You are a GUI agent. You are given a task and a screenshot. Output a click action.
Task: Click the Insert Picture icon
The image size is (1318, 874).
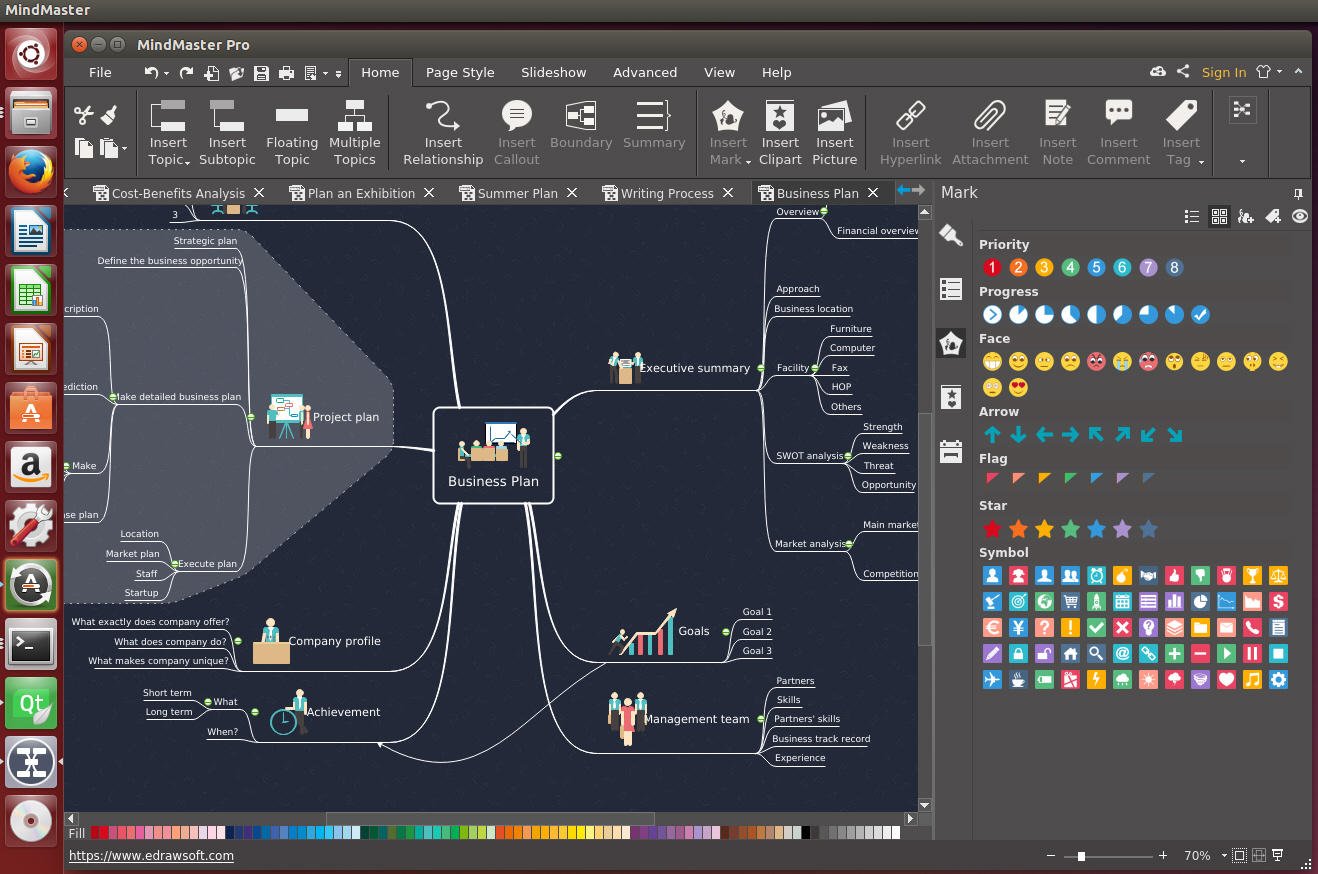pos(834,116)
